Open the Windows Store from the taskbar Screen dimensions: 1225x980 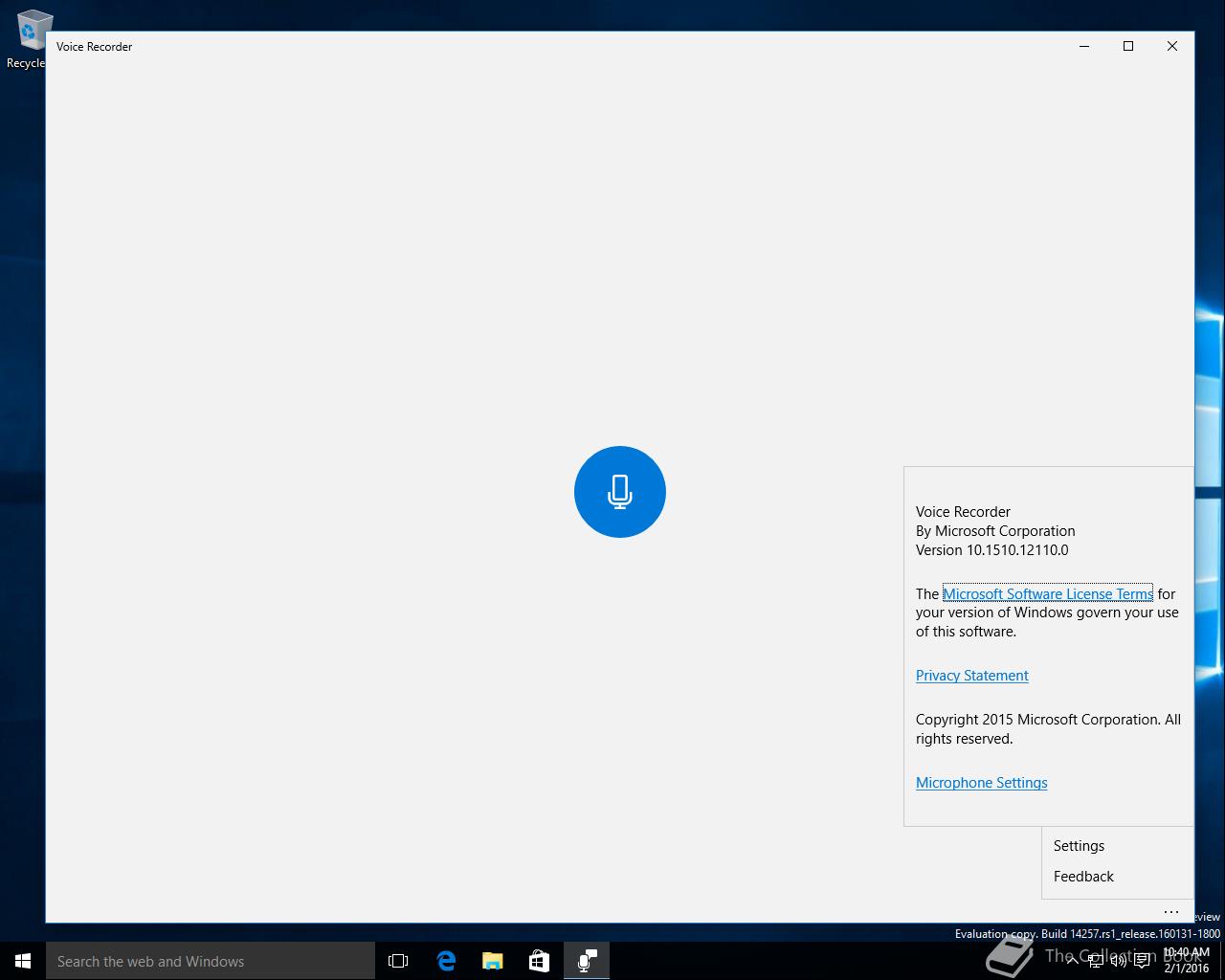click(540, 961)
